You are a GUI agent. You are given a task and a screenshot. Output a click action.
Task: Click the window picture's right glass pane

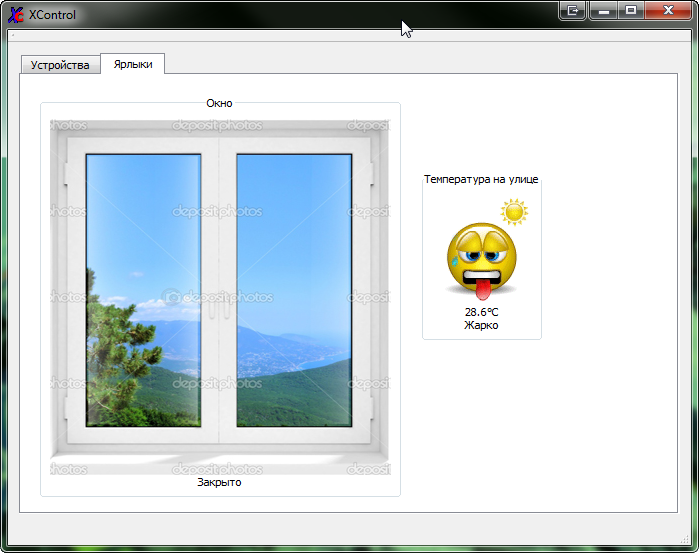[294, 290]
